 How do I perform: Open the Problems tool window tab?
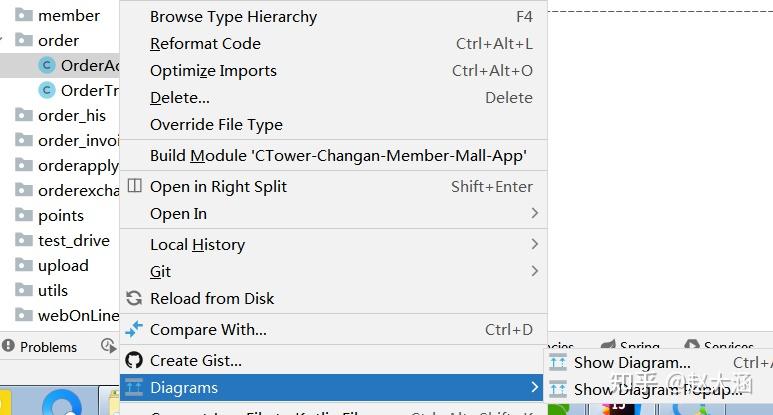pos(48,347)
